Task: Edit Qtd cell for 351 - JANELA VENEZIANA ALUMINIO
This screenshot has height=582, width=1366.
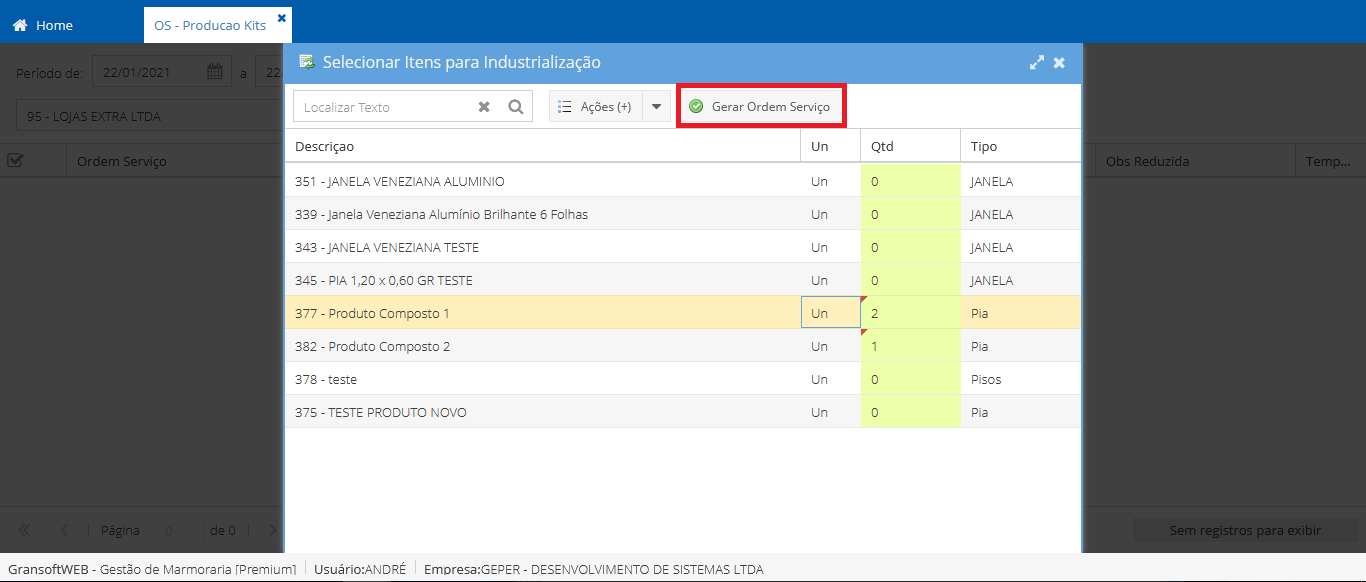Action: click(910, 181)
